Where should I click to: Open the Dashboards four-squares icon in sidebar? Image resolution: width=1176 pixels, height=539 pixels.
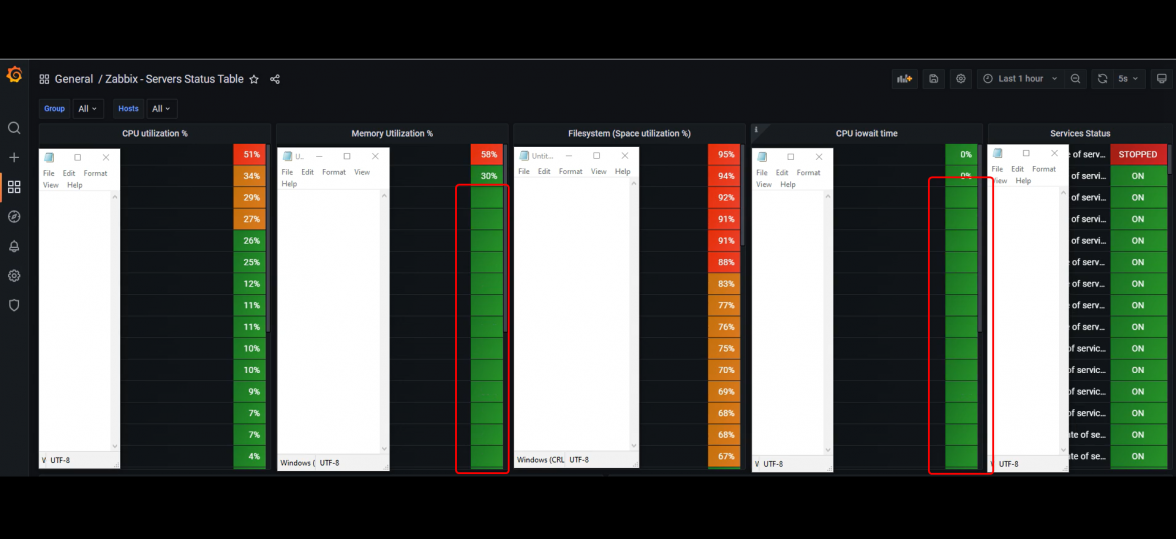[x=14, y=187]
